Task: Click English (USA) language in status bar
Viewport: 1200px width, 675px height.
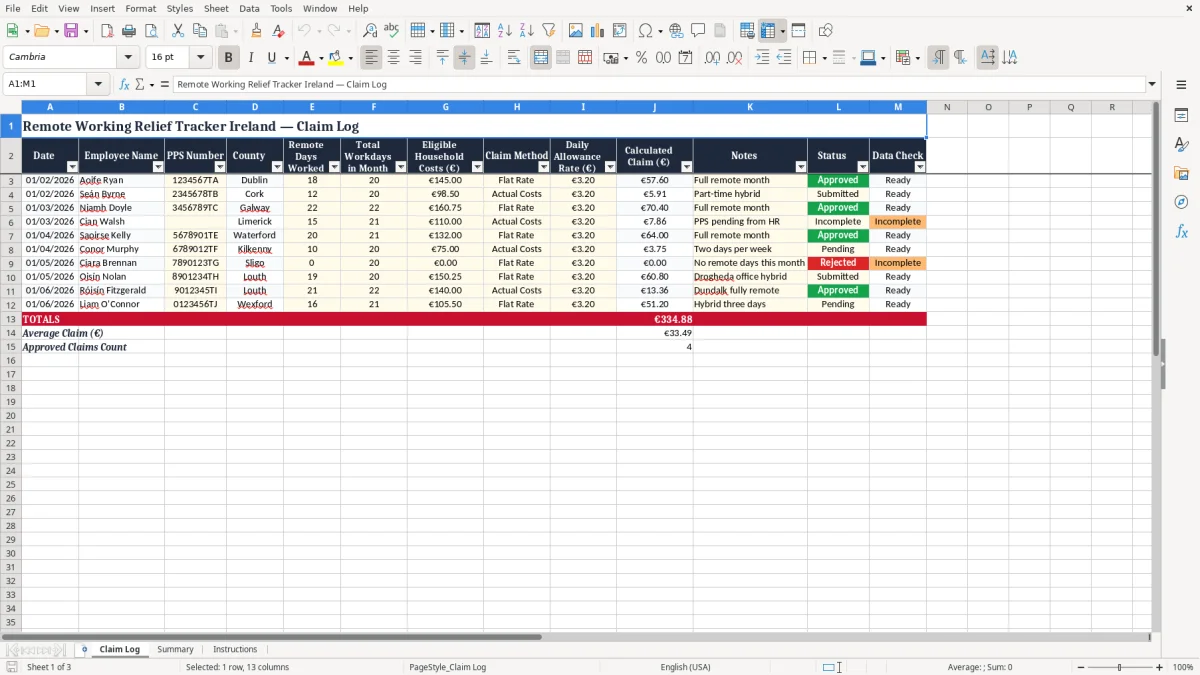Action: point(686,667)
